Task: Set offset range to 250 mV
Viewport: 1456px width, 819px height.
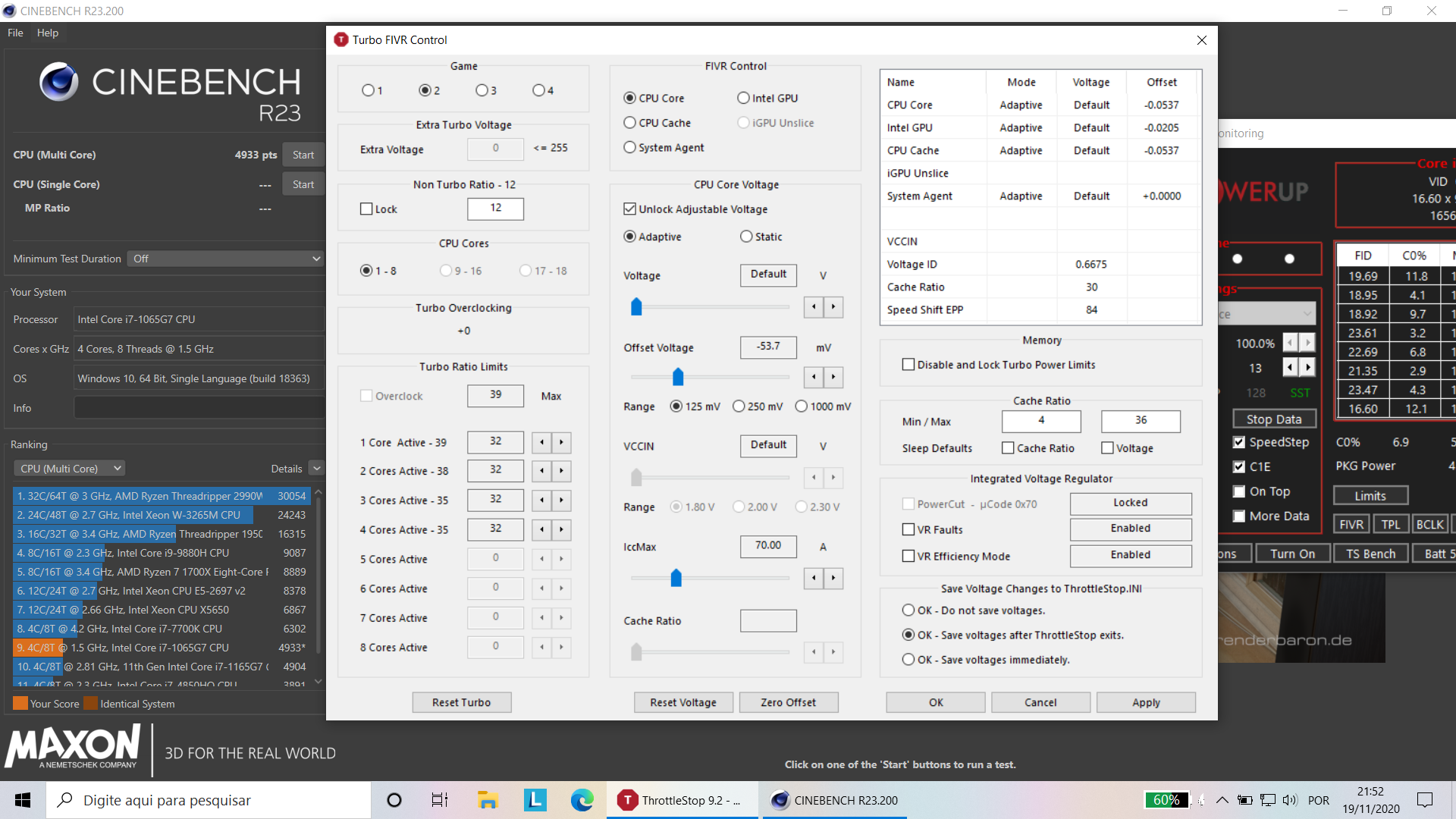Action: tap(758, 406)
